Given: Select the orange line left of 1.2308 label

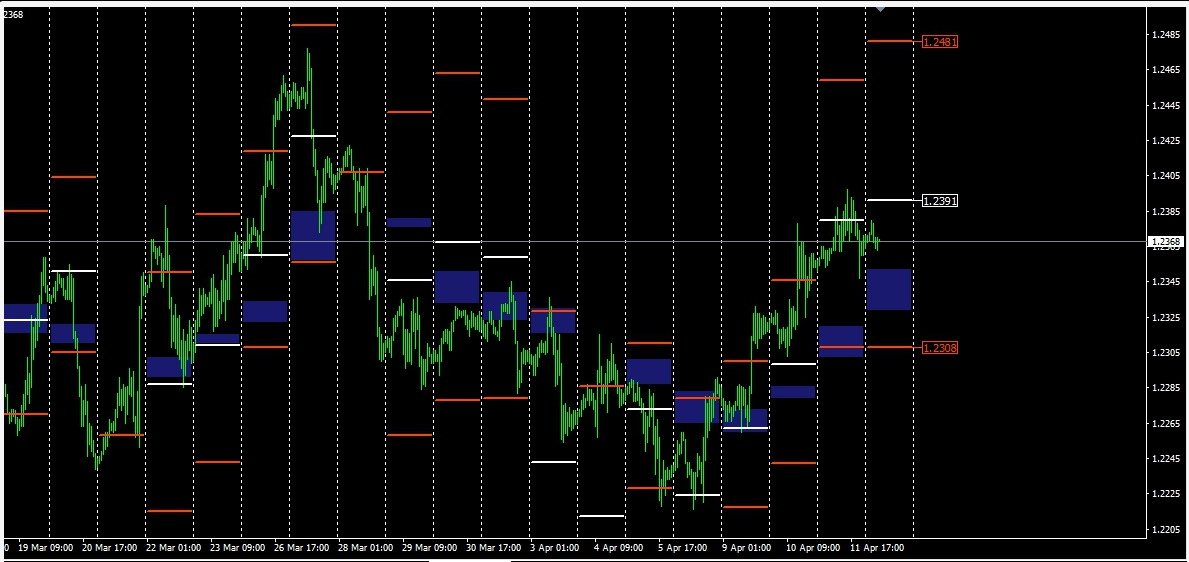Looking at the screenshot, I should (x=890, y=347).
